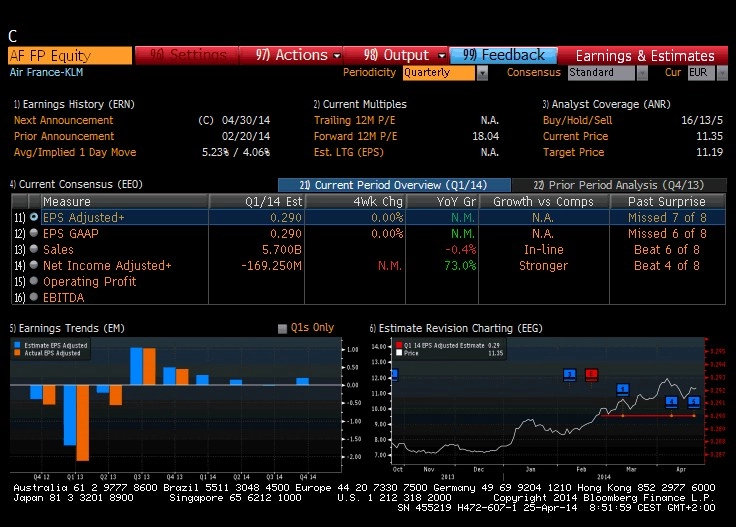Click blue marker 4 on the revision chart
Image resolution: width=736 pixels, height=527 pixels.
coord(672,402)
